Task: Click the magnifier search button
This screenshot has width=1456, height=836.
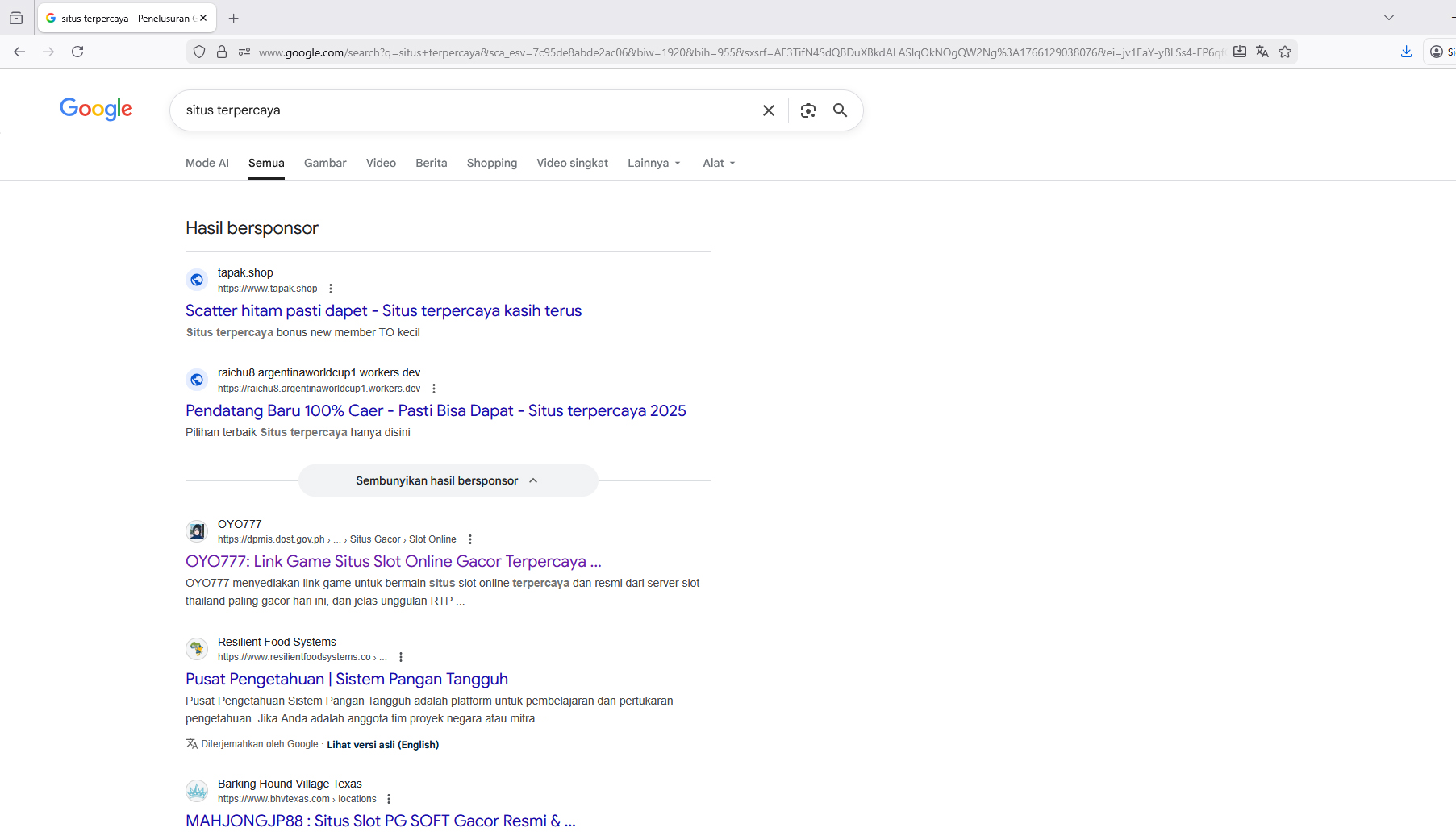Action: coord(840,110)
